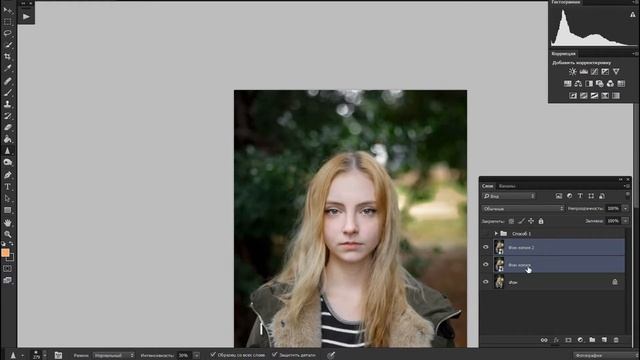
Task: Select the Zoom magnifier tool
Action: [x=7, y=234]
